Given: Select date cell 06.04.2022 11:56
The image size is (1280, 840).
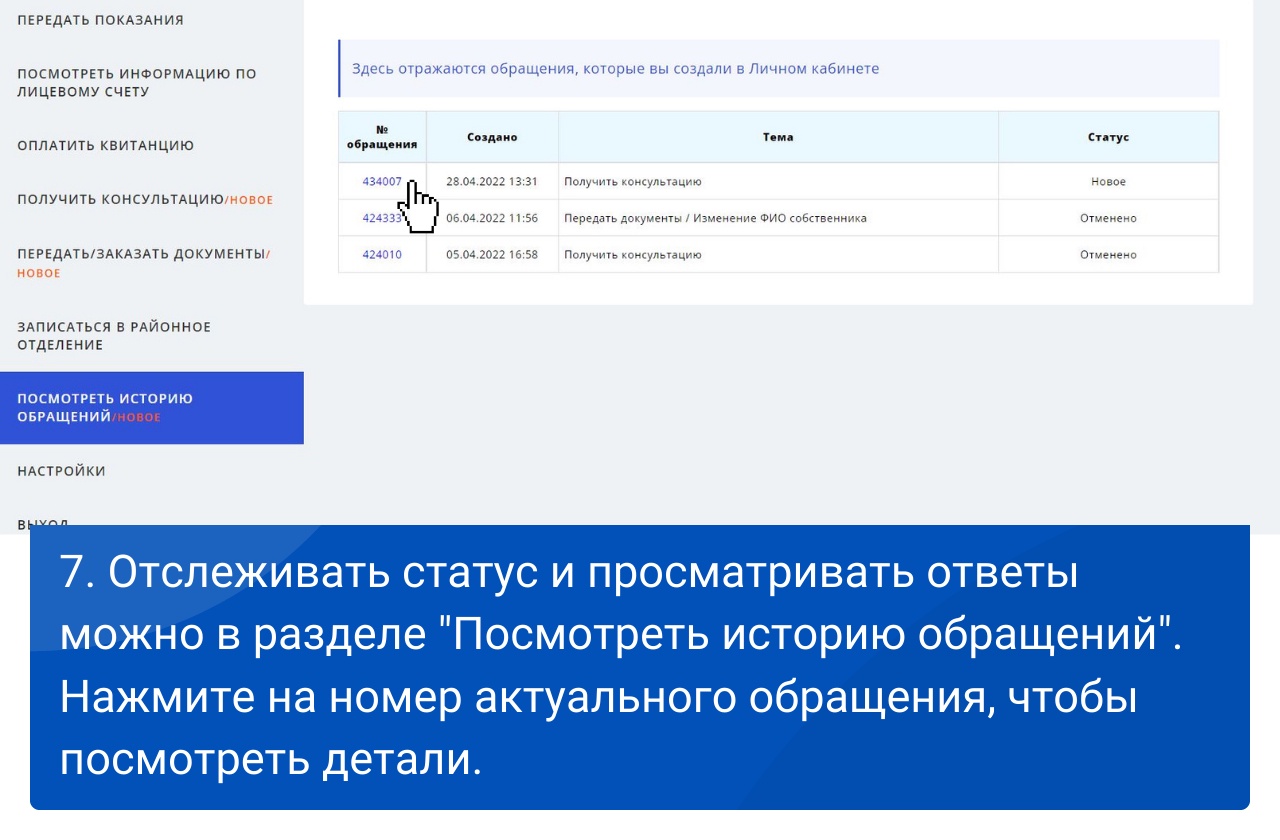Looking at the screenshot, I should click(x=492, y=218).
